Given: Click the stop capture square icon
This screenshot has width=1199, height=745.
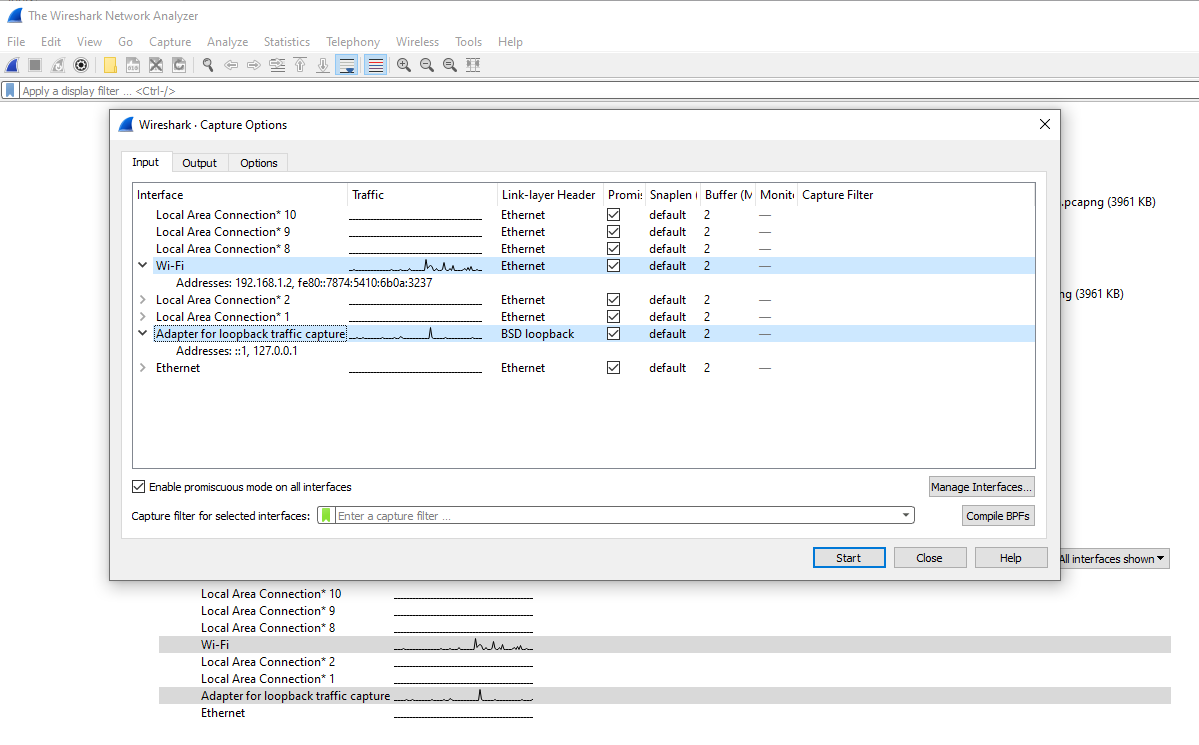Looking at the screenshot, I should (x=34, y=65).
